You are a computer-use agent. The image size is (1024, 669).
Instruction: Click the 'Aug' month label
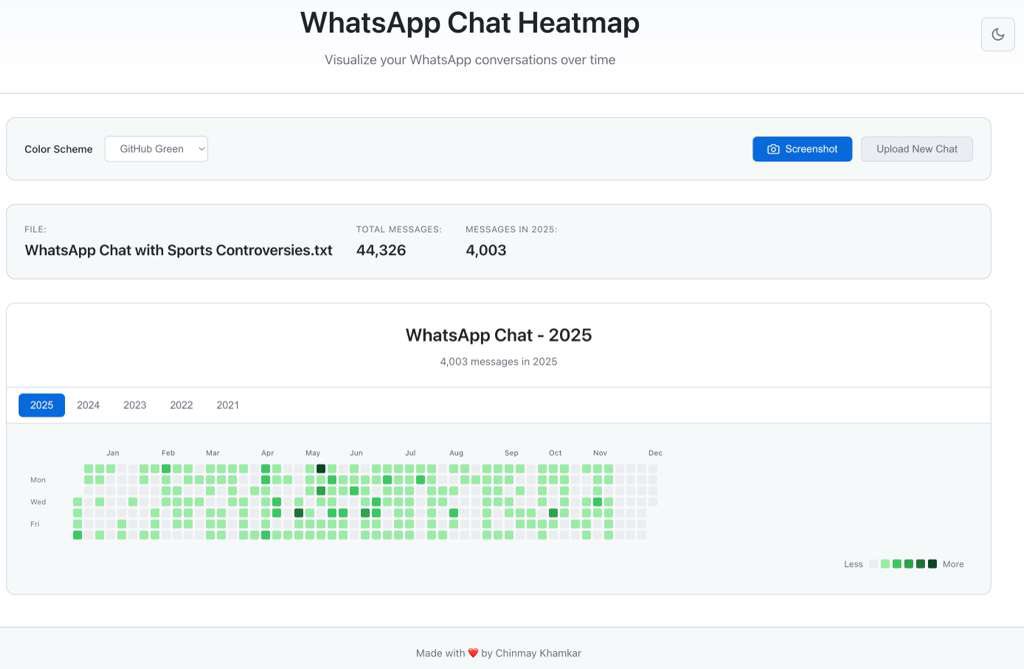click(x=456, y=453)
